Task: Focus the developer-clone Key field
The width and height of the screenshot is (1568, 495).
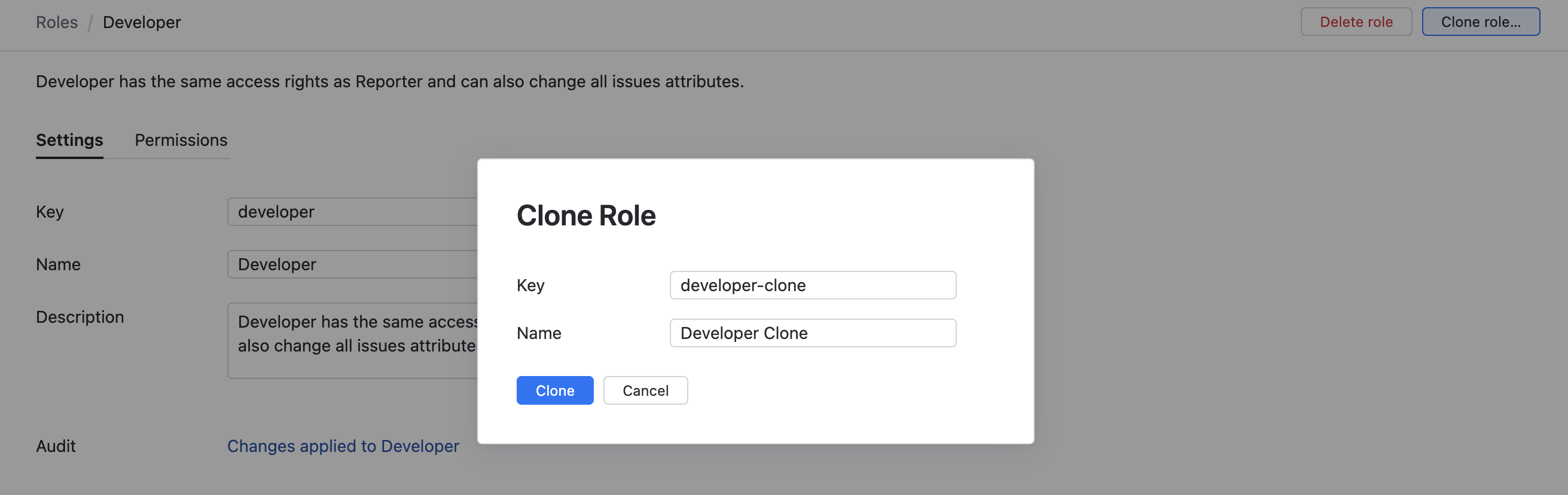Action: tap(812, 285)
